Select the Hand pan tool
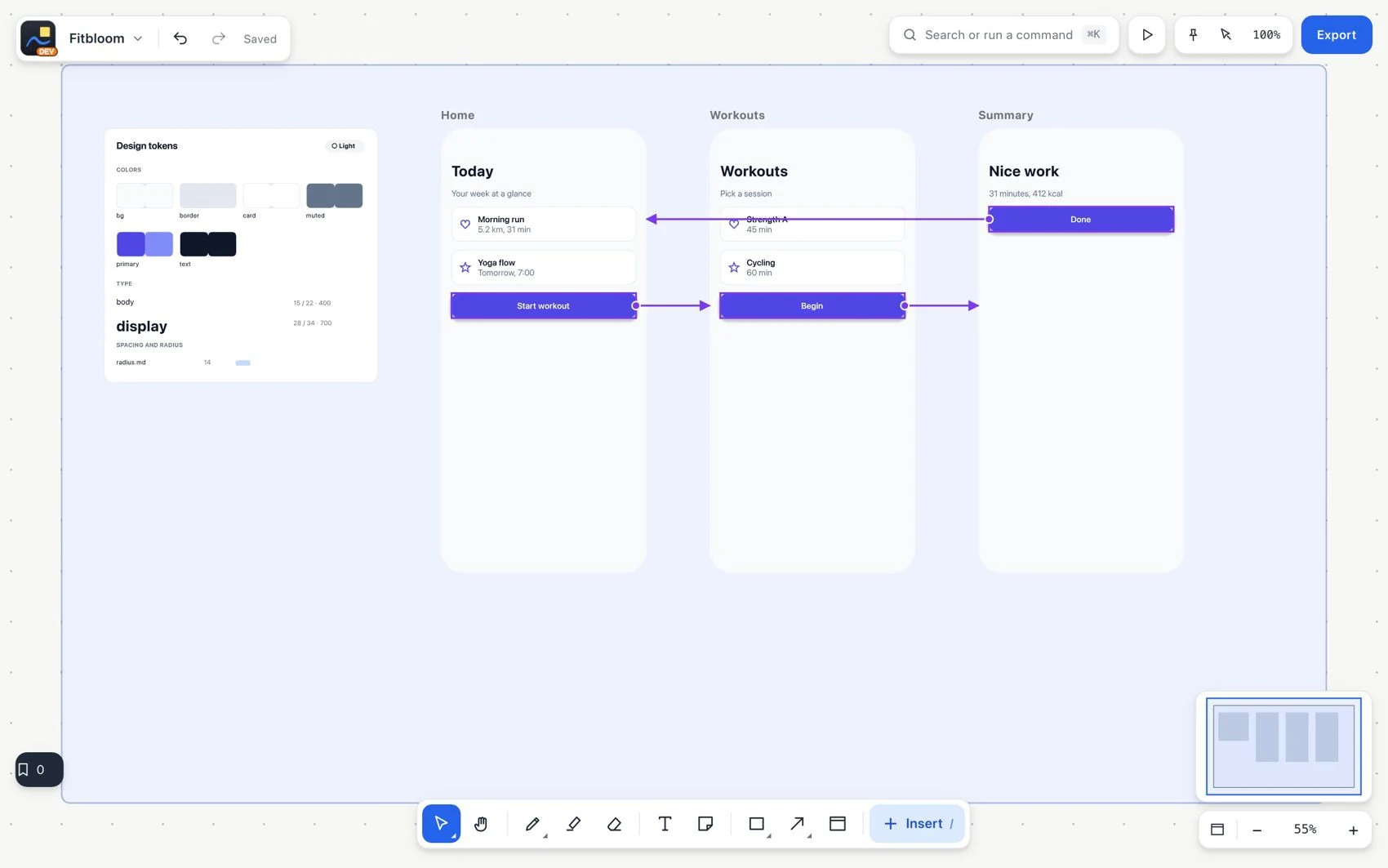The width and height of the screenshot is (1388, 868). coord(481,824)
